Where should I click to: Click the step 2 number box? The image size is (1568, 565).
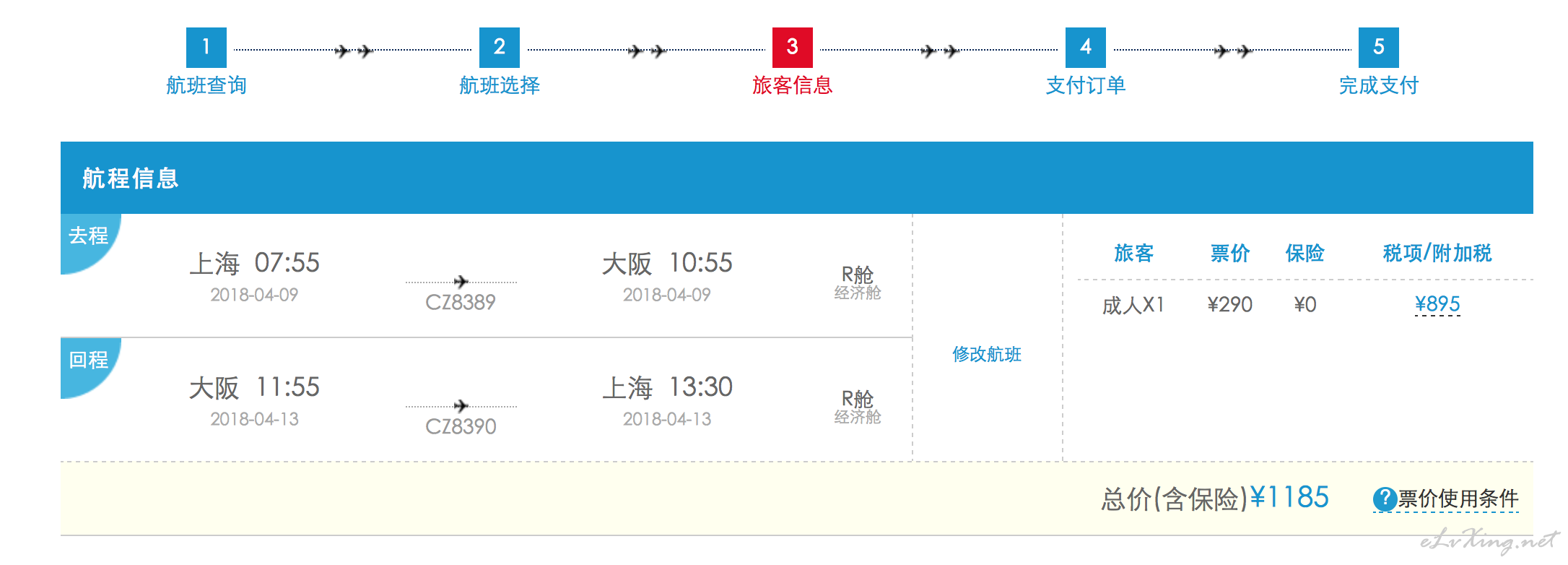500,48
